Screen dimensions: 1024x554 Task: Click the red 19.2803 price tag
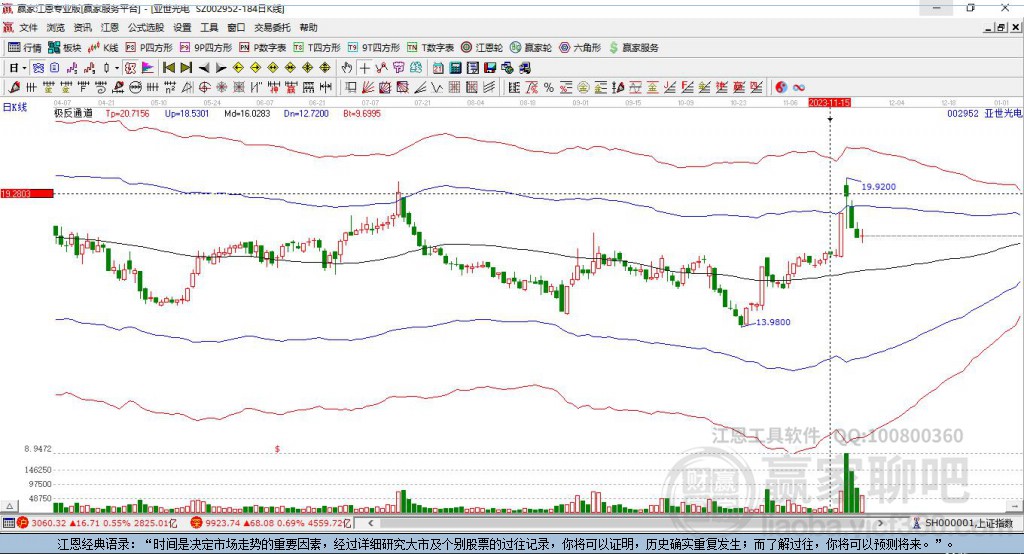pyautogui.click(x=26, y=193)
